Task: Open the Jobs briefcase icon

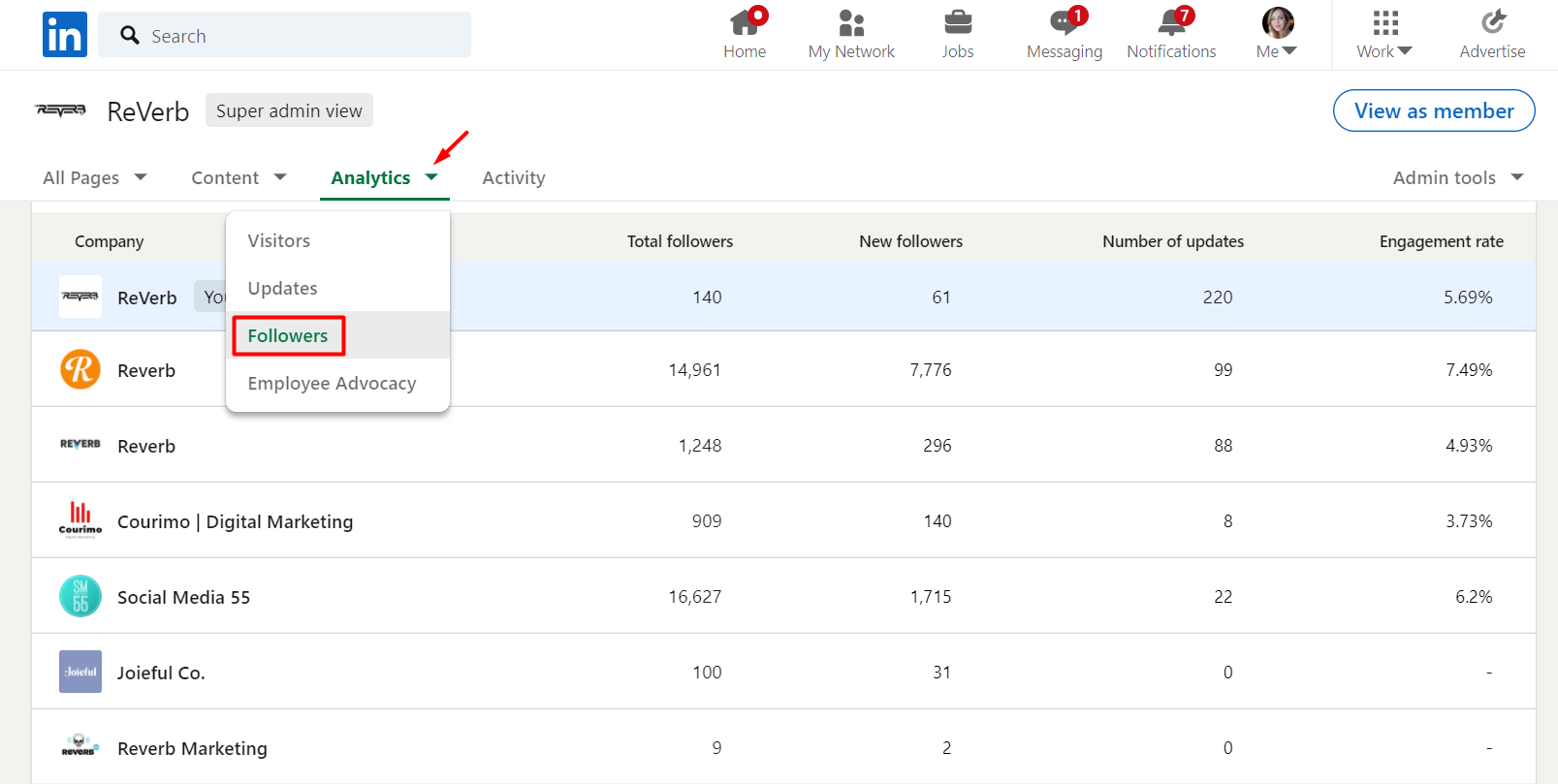Action: pyautogui.click(x=958, y=22)
